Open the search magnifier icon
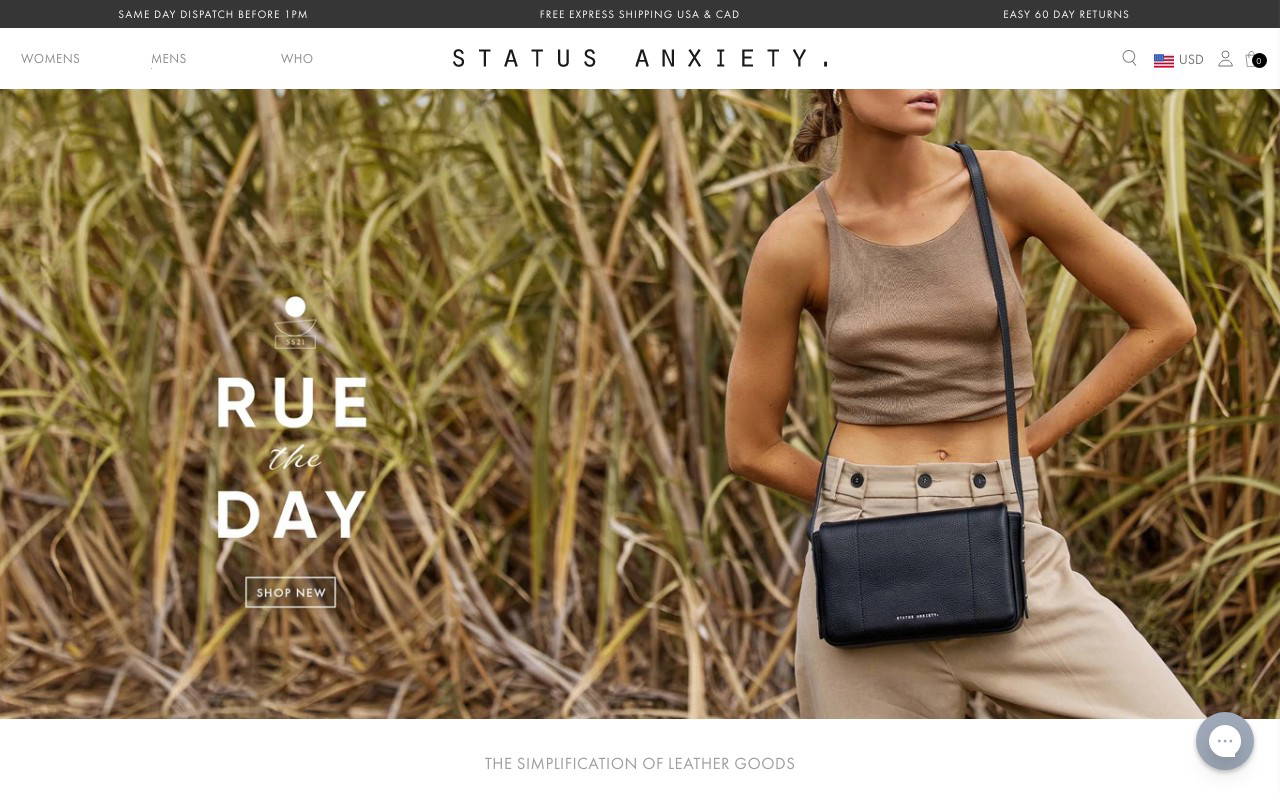This screenshot has width=1280, height=800. [x=1129, y=58]
